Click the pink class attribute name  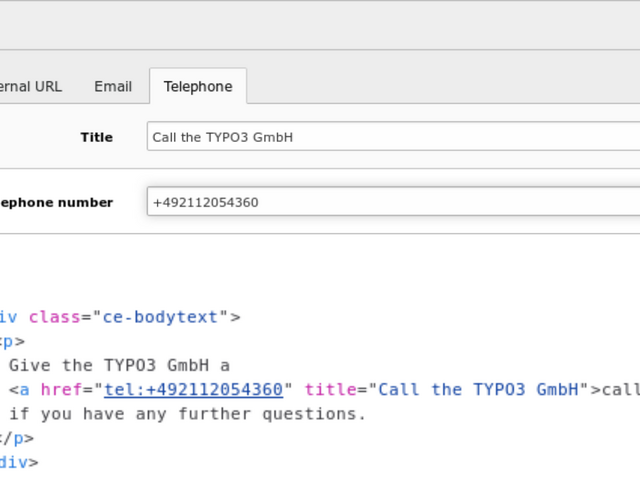coord(53,317)
